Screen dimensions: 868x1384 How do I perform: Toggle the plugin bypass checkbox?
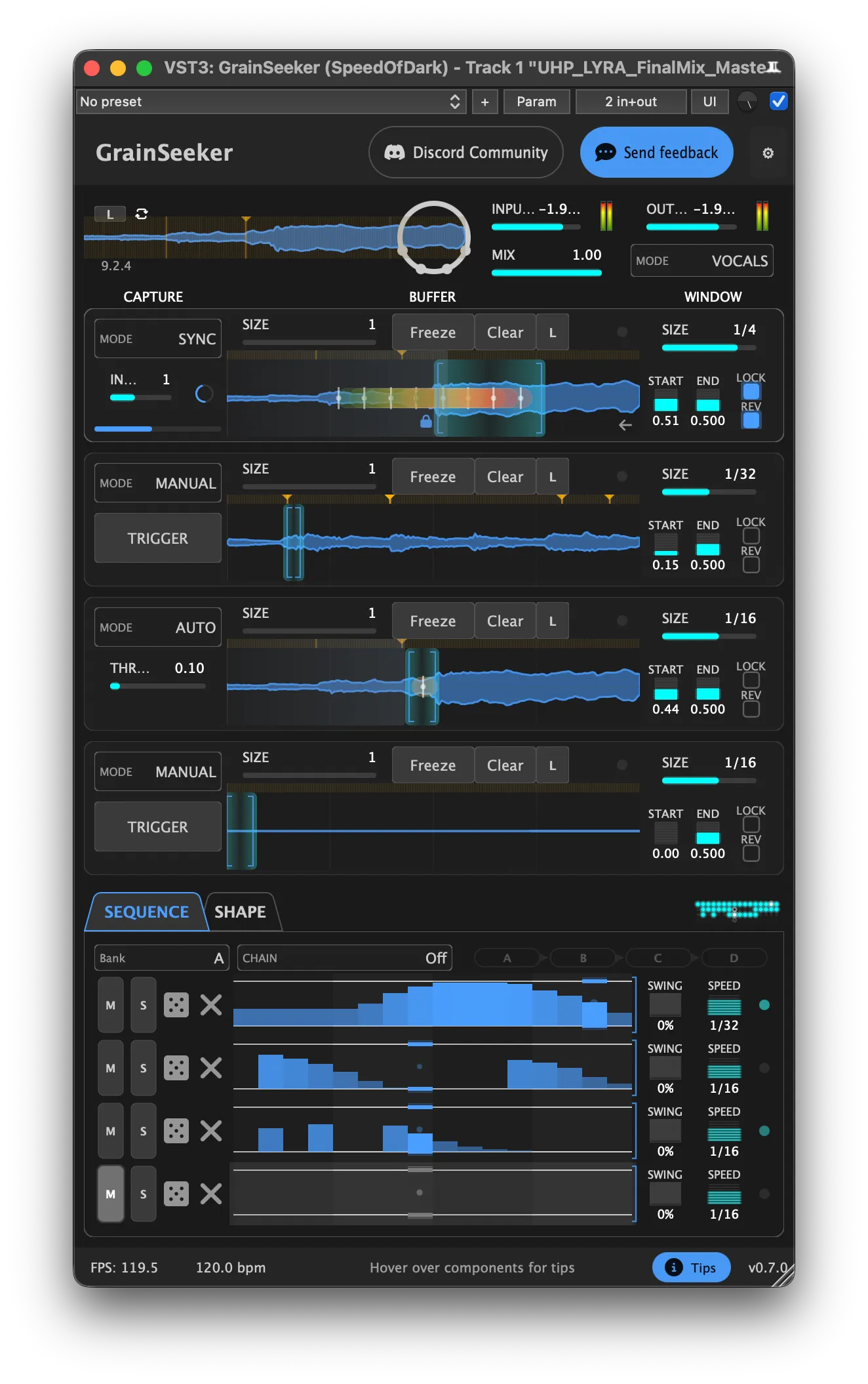click(x=778, y=101)
